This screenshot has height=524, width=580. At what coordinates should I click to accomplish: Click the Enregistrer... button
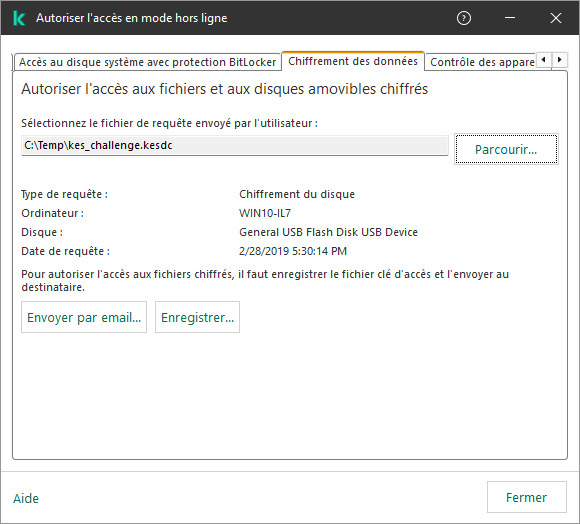pyautogui.click(x=197, y=317)
